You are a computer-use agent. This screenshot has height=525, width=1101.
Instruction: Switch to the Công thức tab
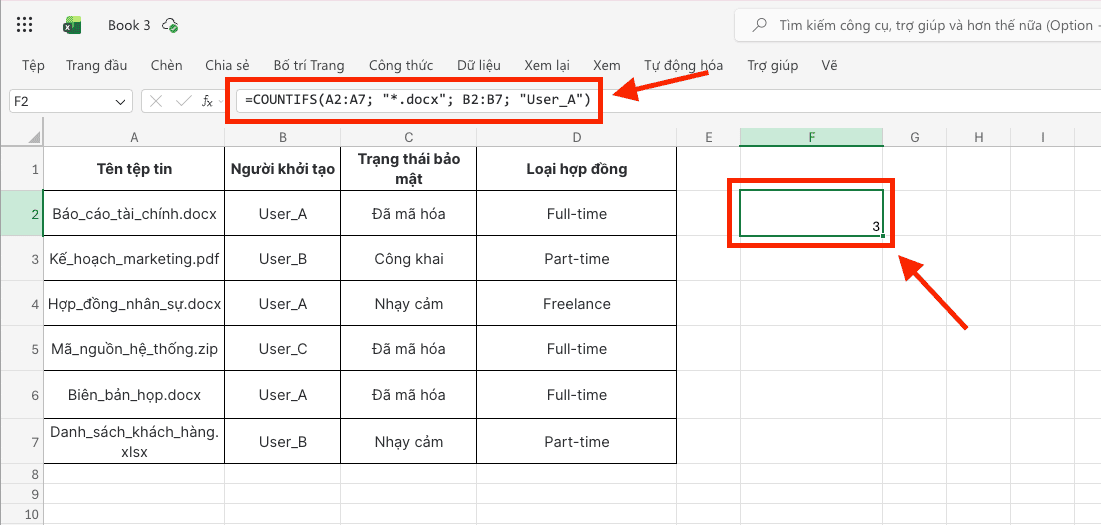(x=400, y=66)
